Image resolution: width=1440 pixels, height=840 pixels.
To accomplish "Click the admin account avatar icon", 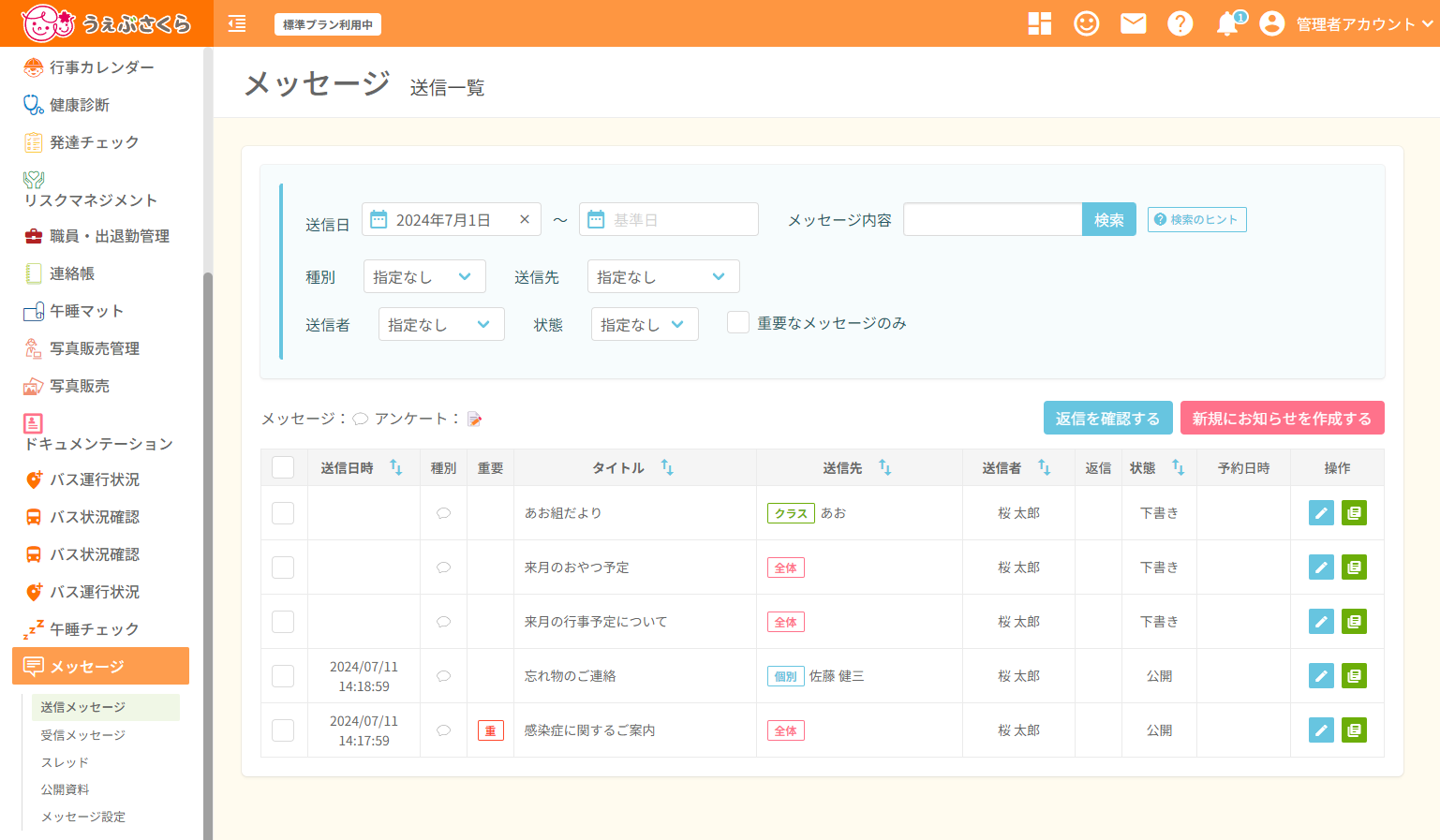I will [1272, 23].
